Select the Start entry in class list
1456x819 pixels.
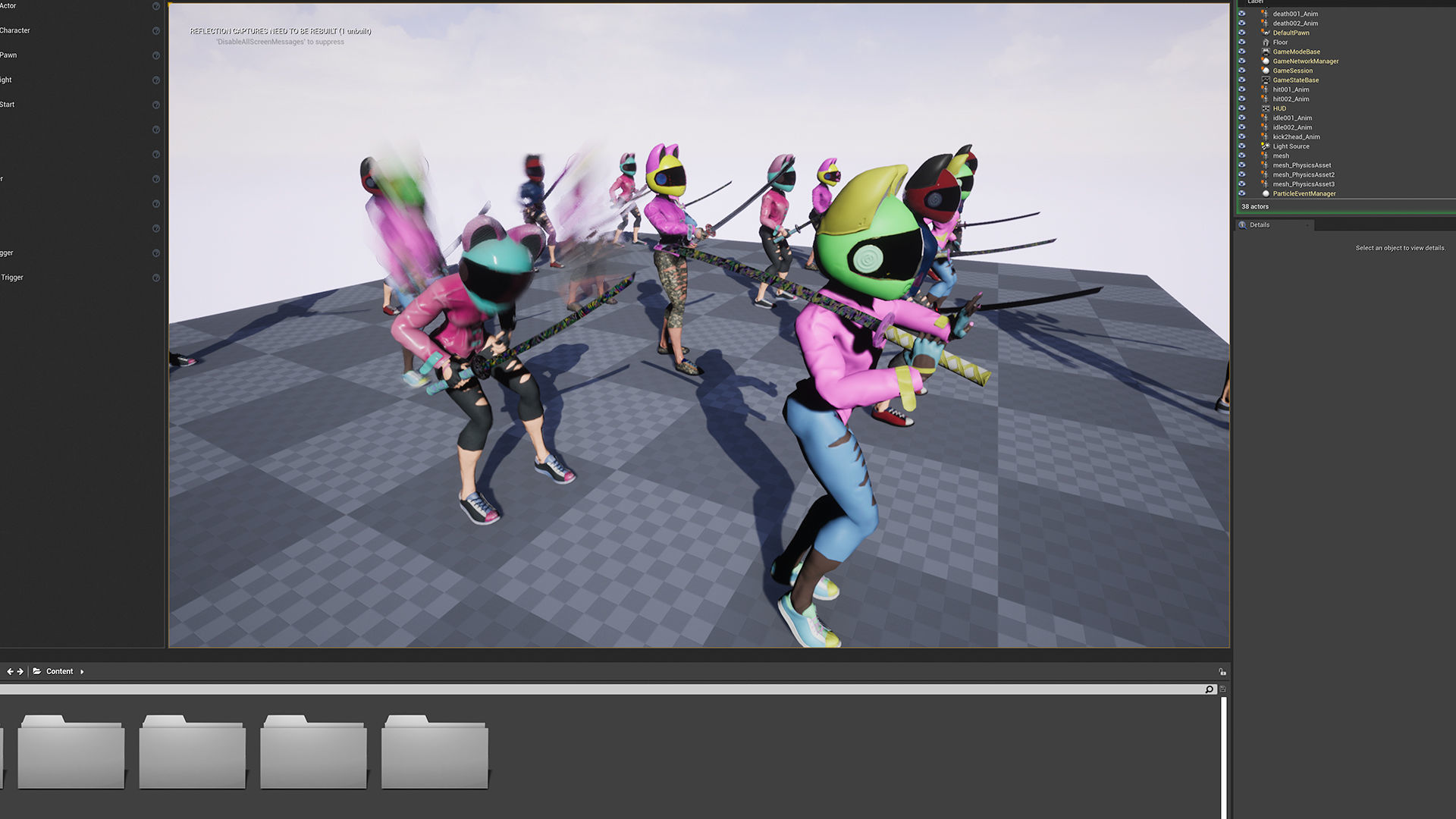tap(8, 105)
